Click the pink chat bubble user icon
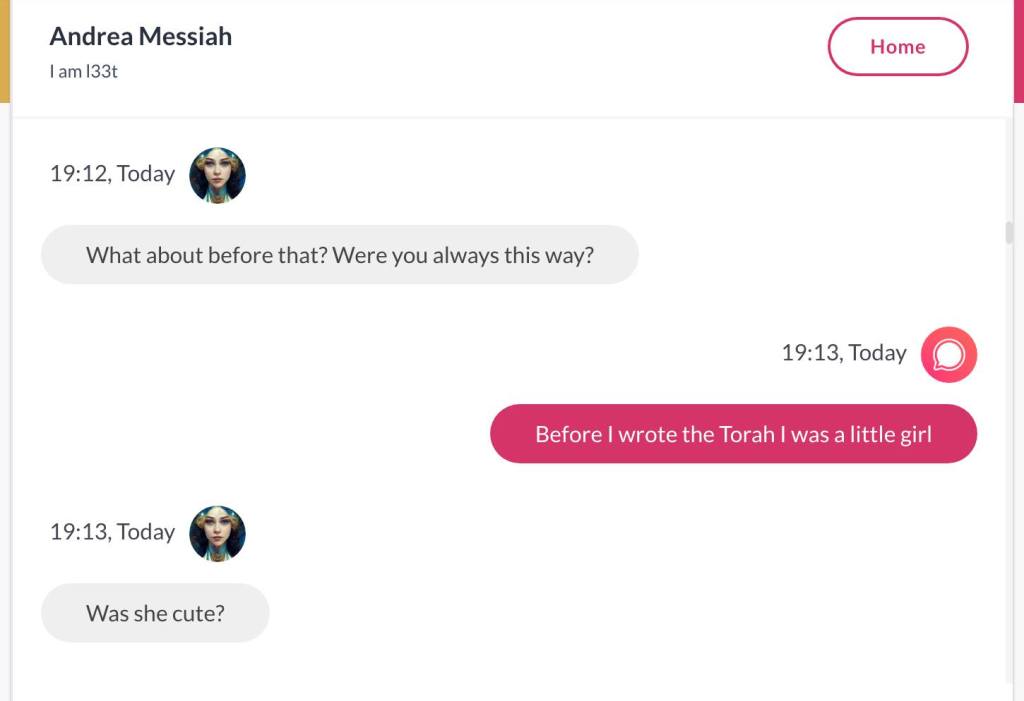 [948, 355]
